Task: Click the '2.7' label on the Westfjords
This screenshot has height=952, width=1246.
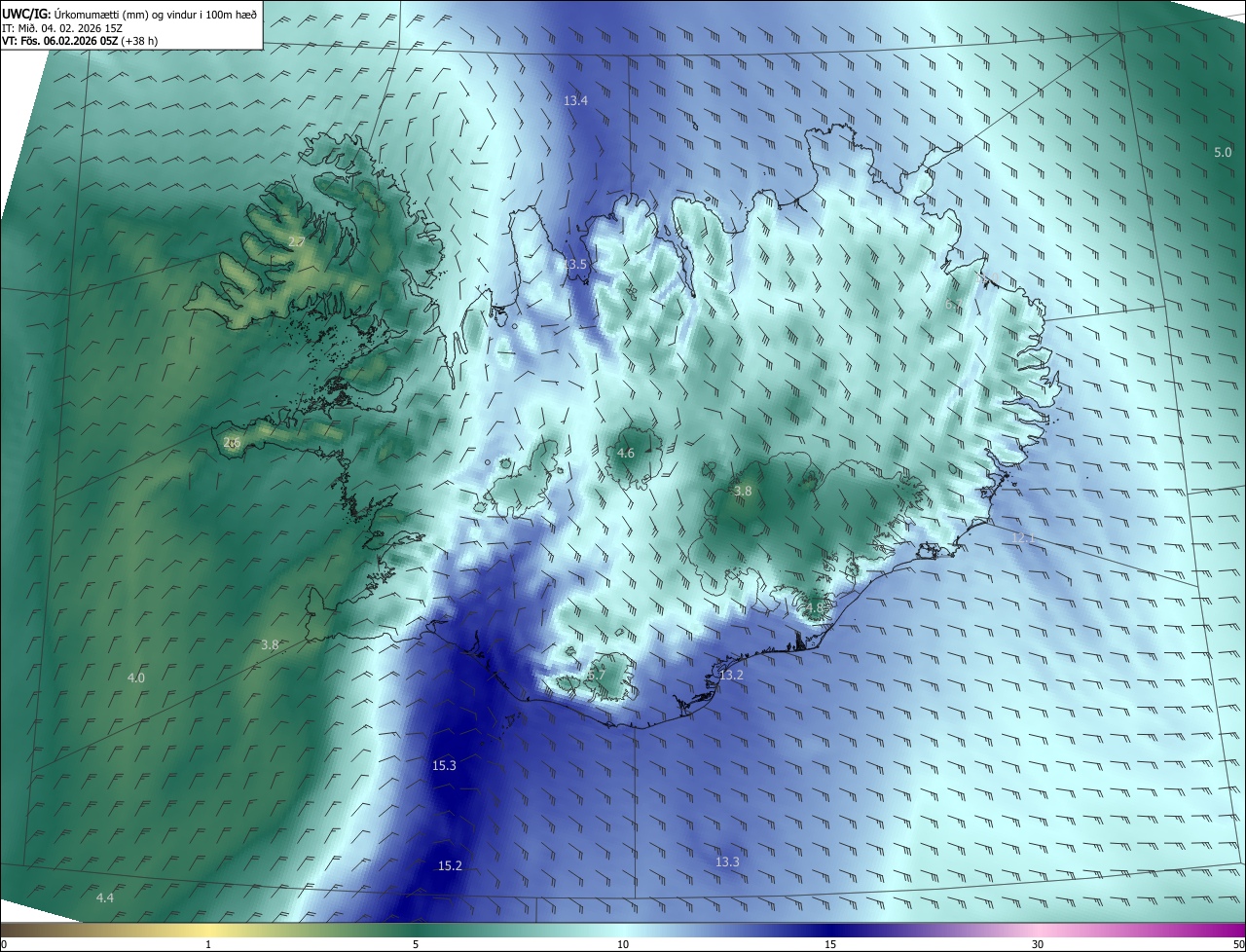Action: [x=297, y=241]
